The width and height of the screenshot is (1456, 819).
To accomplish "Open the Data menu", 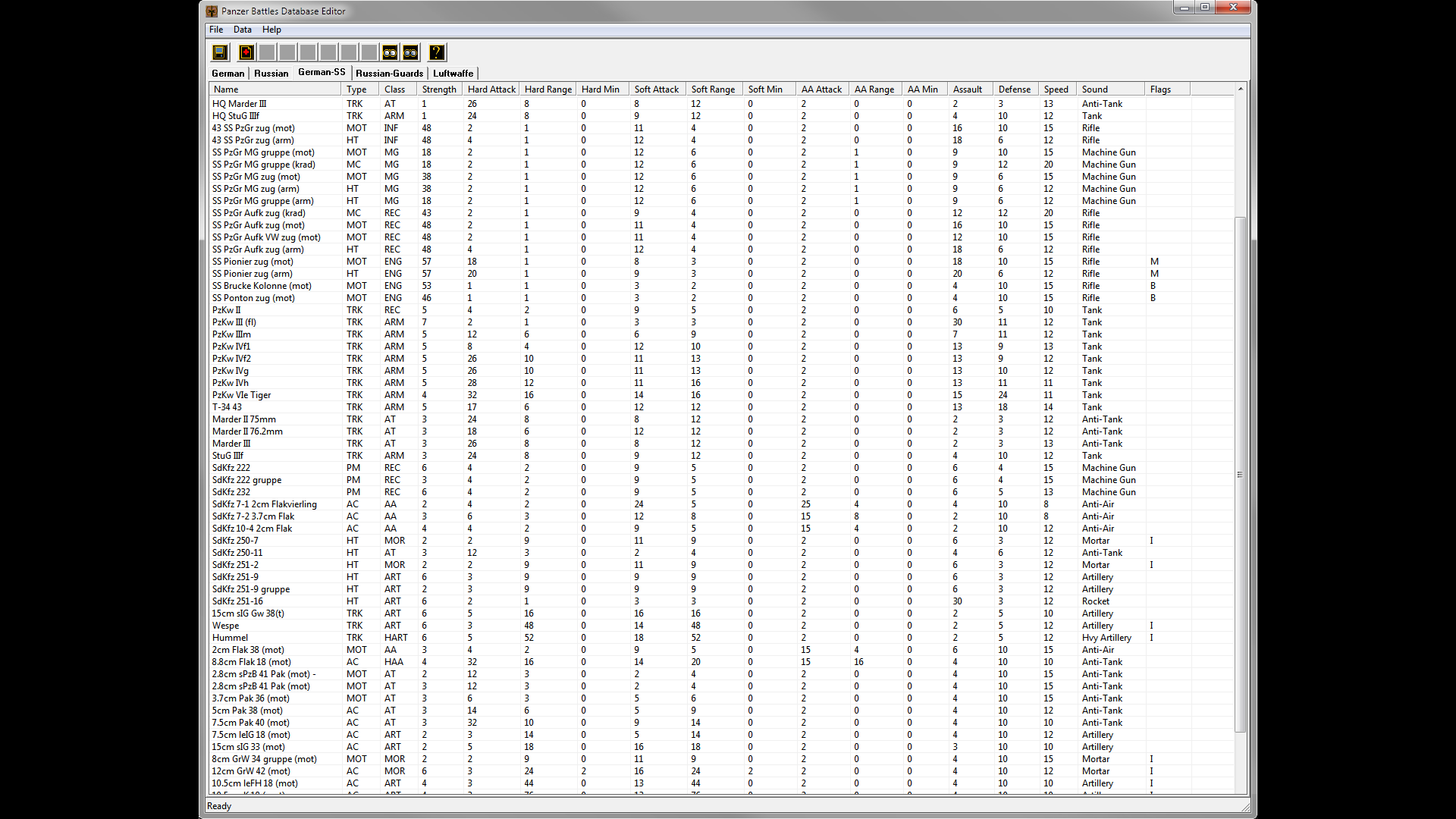I will tap(243, 30).
